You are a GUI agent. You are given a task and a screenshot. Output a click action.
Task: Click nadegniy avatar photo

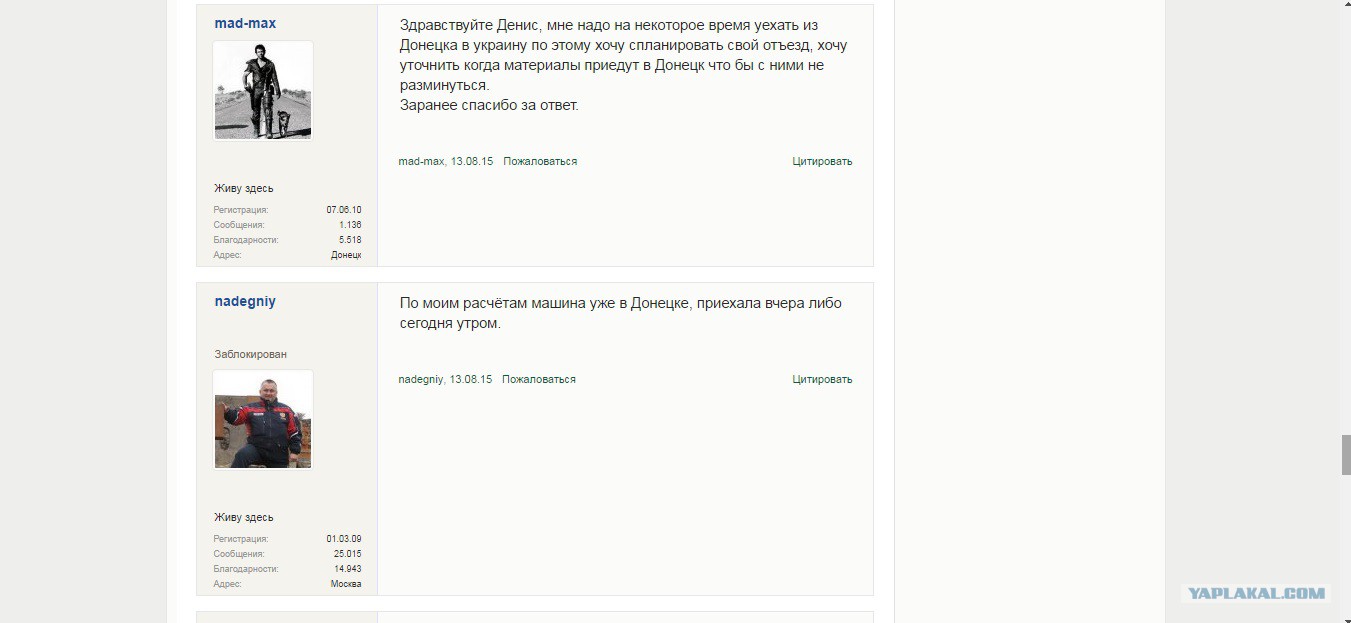[x=263, y=419]
